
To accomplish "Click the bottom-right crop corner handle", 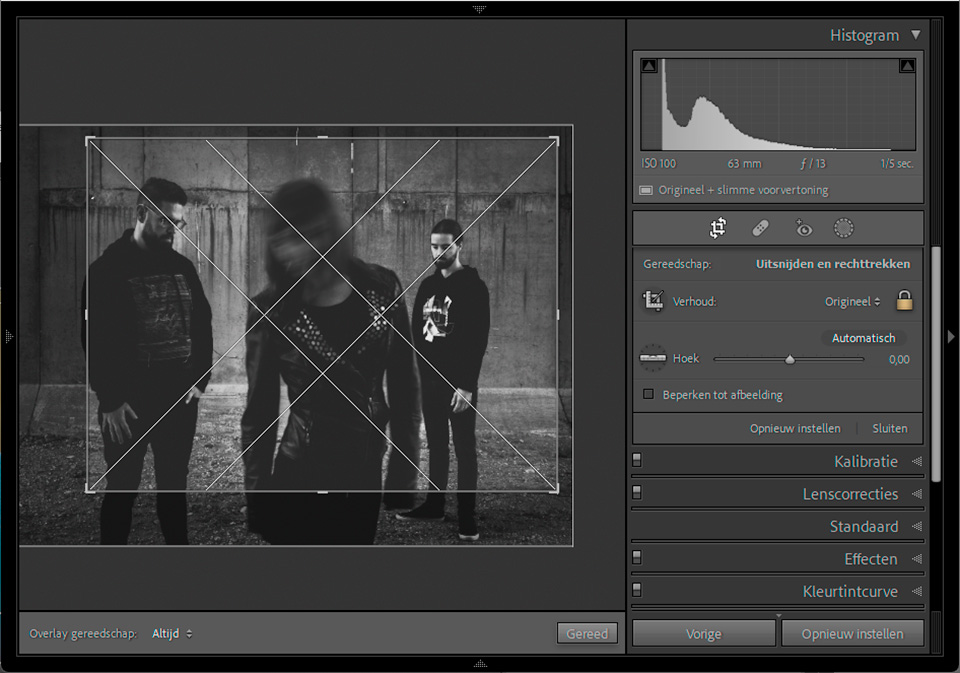I will 554,488.
